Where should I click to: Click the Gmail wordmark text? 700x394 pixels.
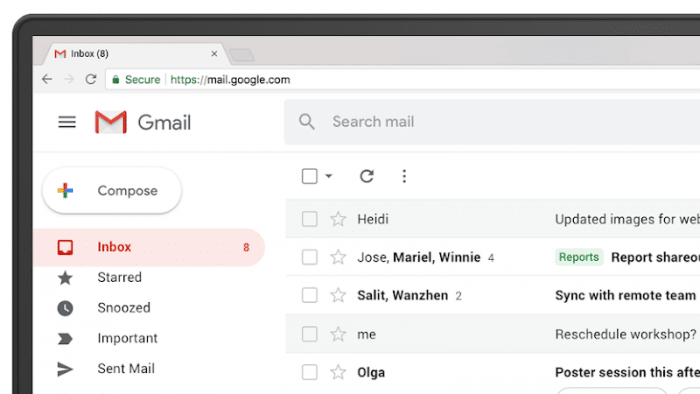(x=164, y=122)
